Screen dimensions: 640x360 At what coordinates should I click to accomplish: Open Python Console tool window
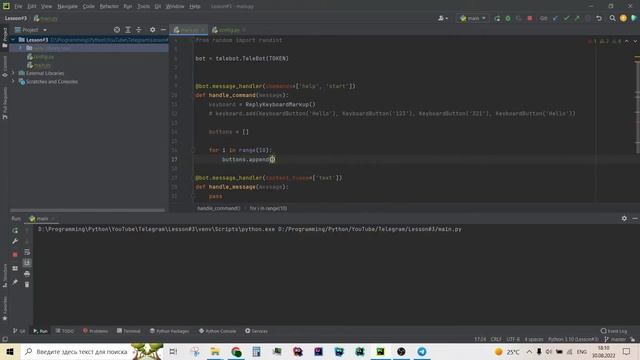tap(217, 331)
